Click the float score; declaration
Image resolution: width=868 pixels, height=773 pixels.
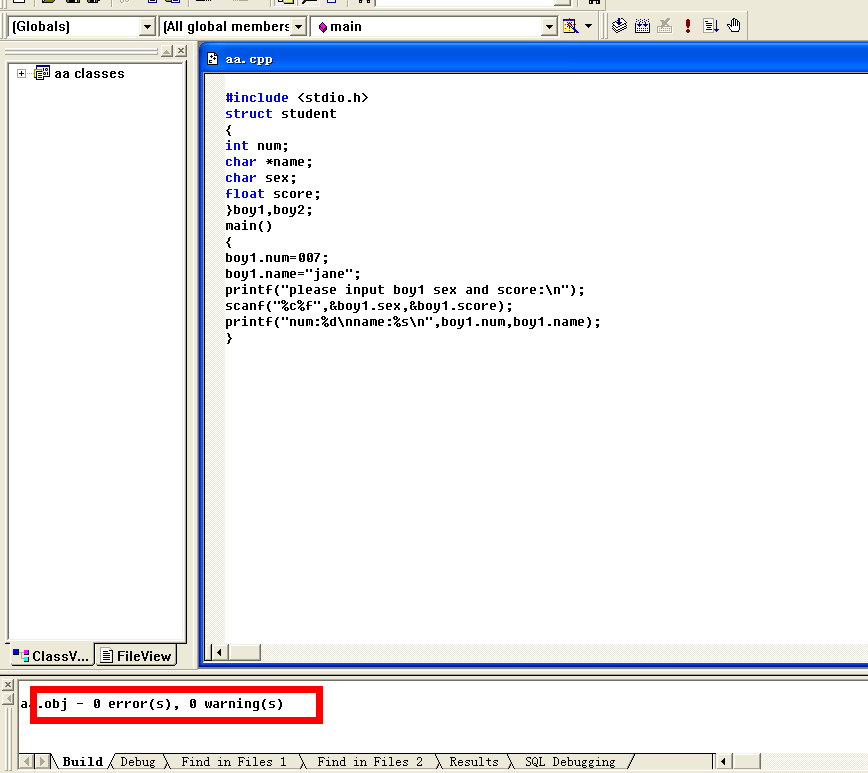pos(273,194)
